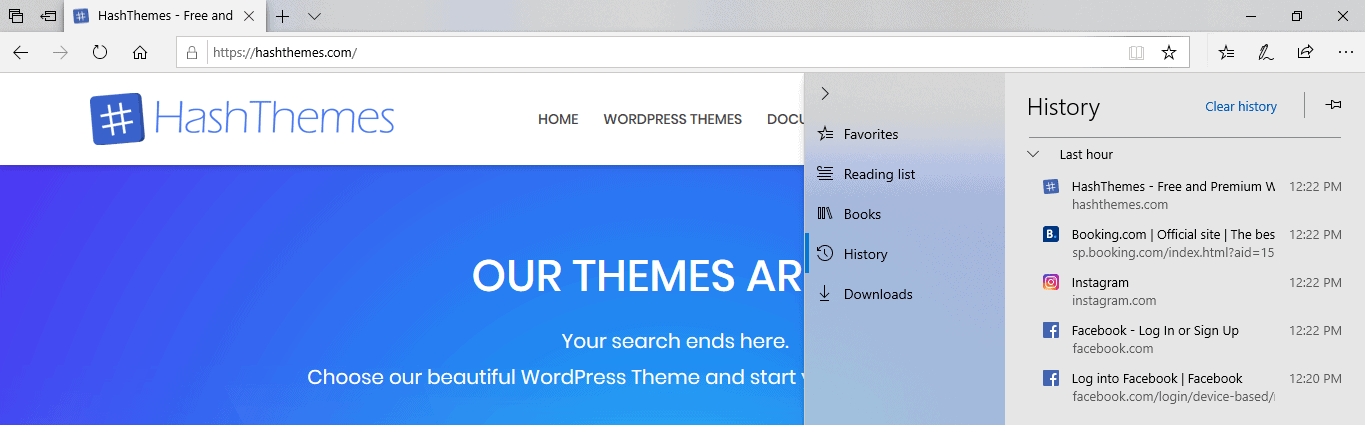Click the site lock icon
Screen dimensions: 1365x425
[193, 53]
